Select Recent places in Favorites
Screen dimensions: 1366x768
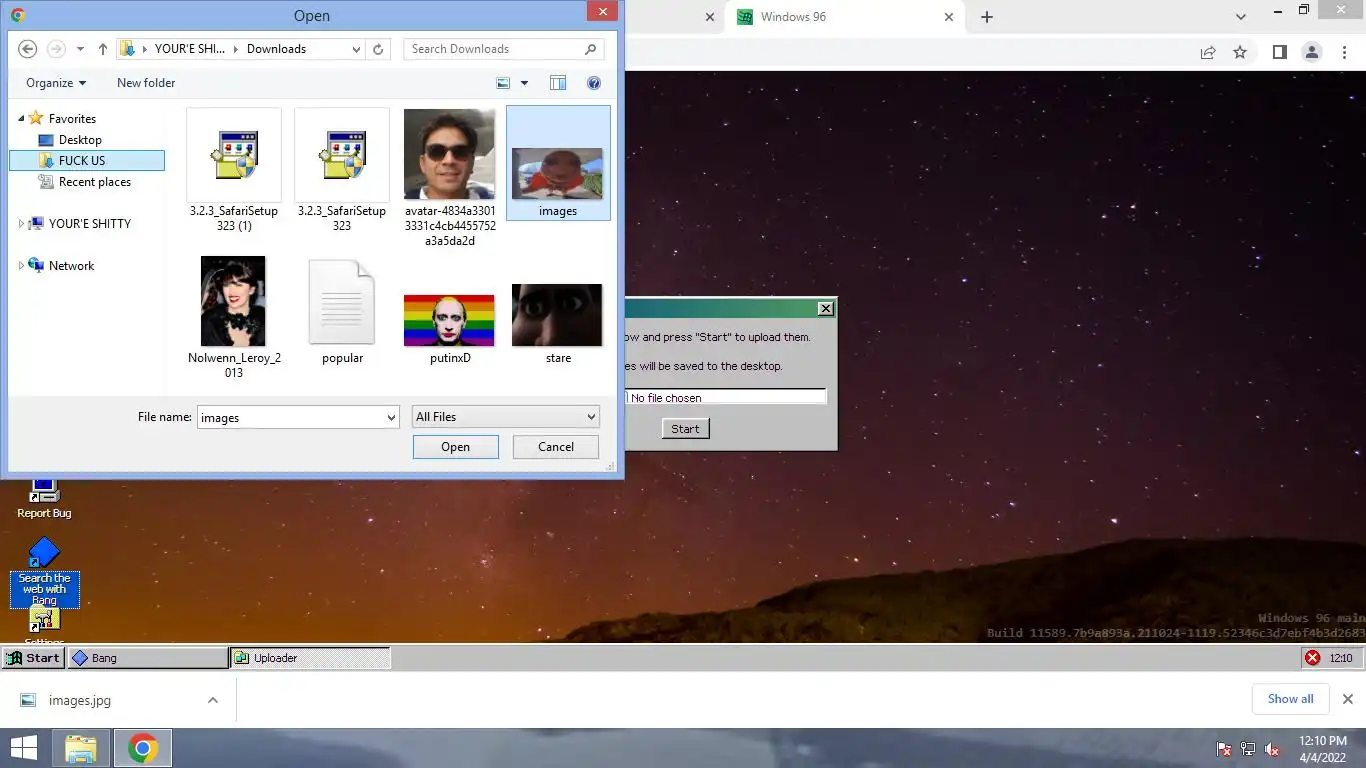click(x=95, y=182)
